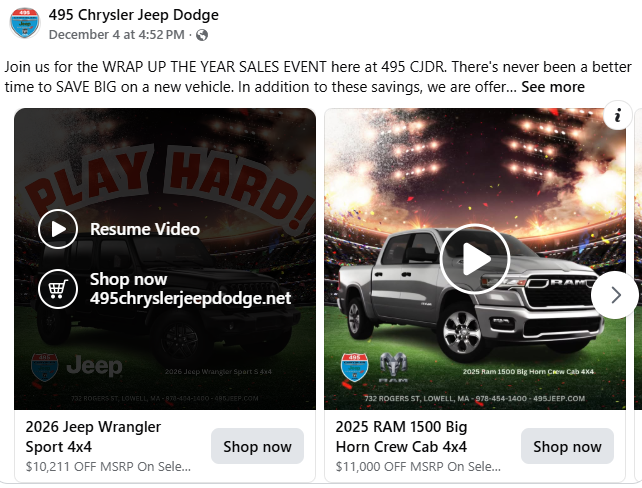This screenshot has width=642, height=488.
Task: Play the RAM 1500 video
Action: pos(475,259)
